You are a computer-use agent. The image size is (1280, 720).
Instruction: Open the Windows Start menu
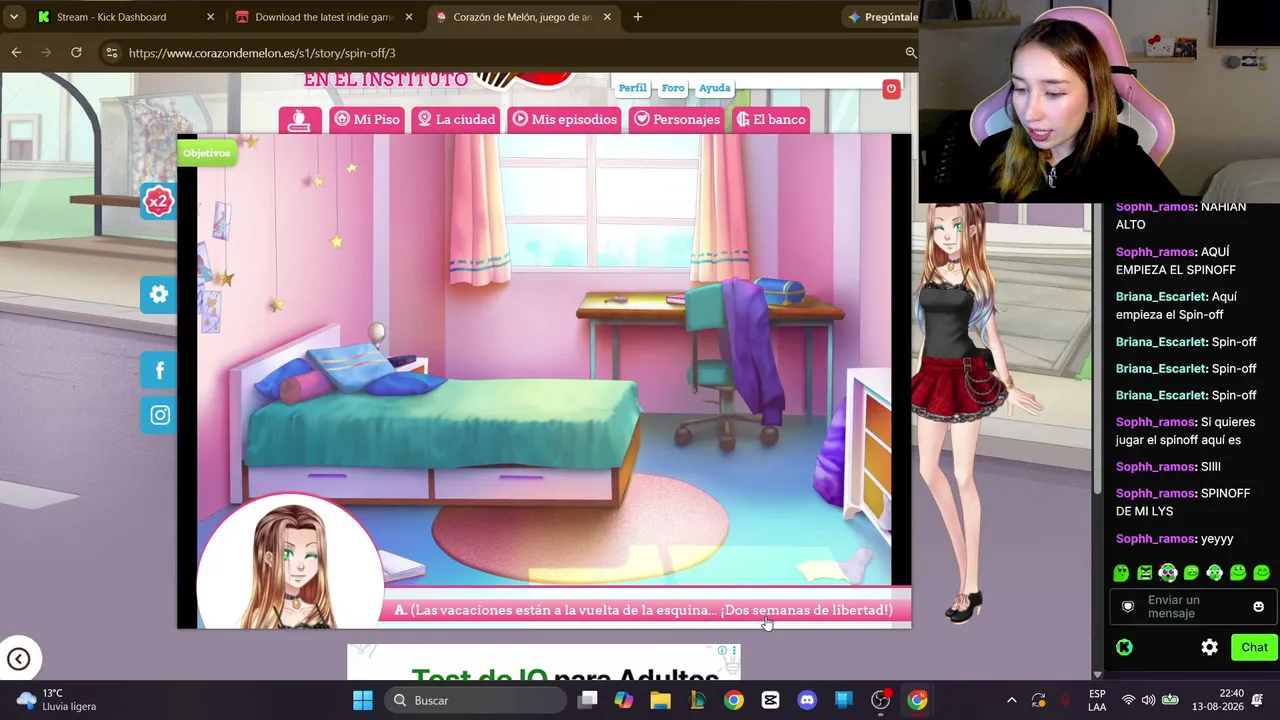[x=363, y=700]
